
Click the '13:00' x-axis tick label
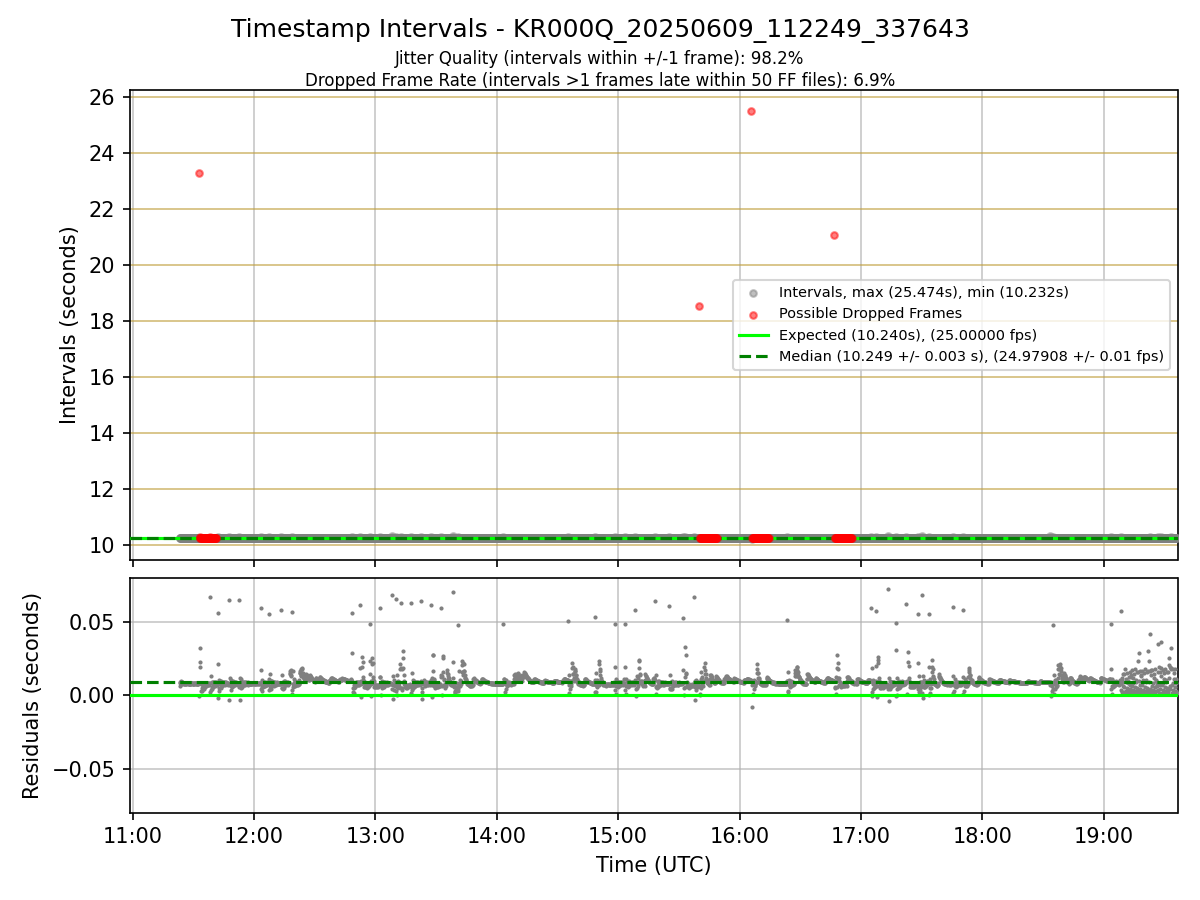(375, 836)
